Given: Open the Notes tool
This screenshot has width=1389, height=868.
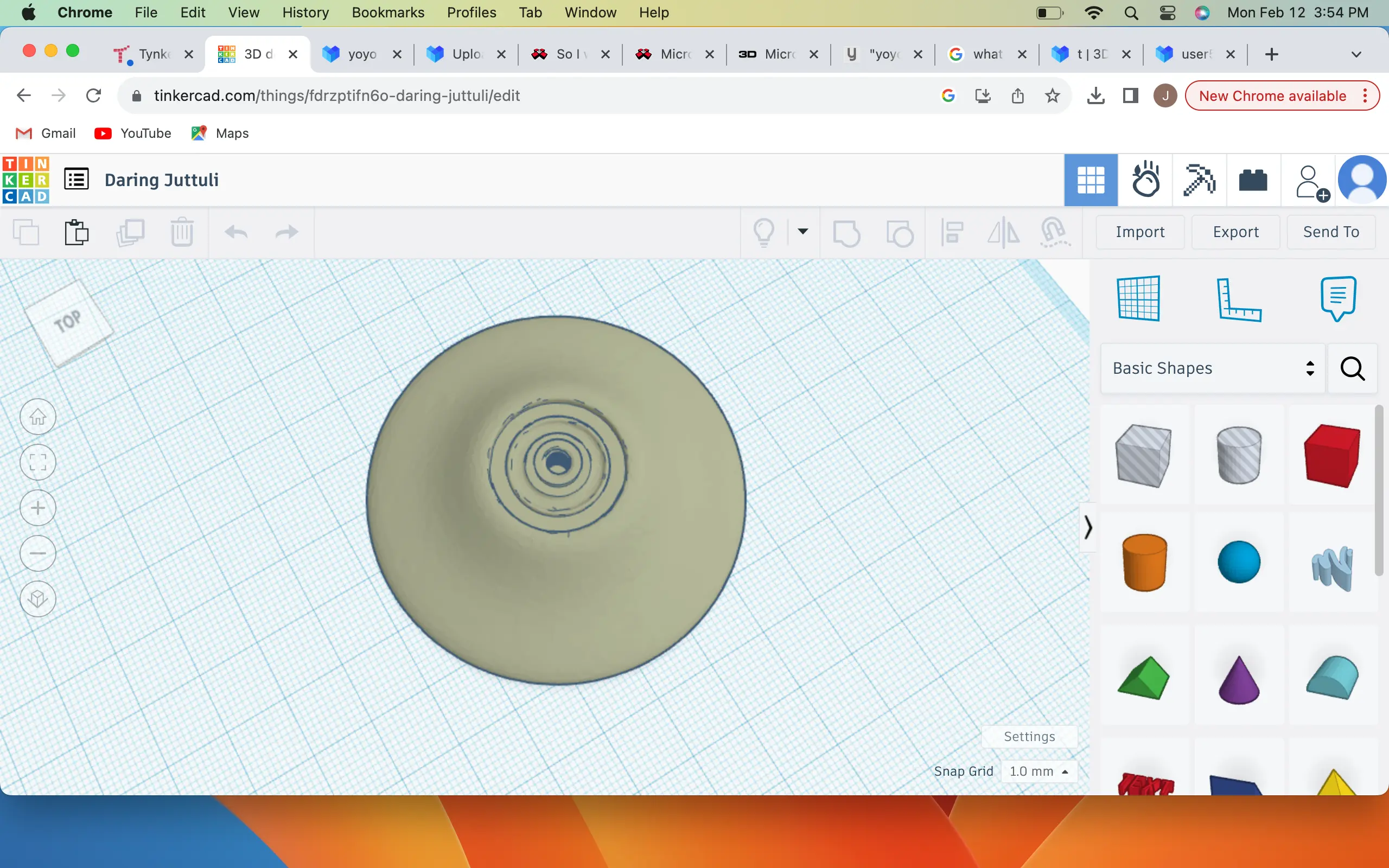Looking at the screenshot, I should (x=1337, y=297).
